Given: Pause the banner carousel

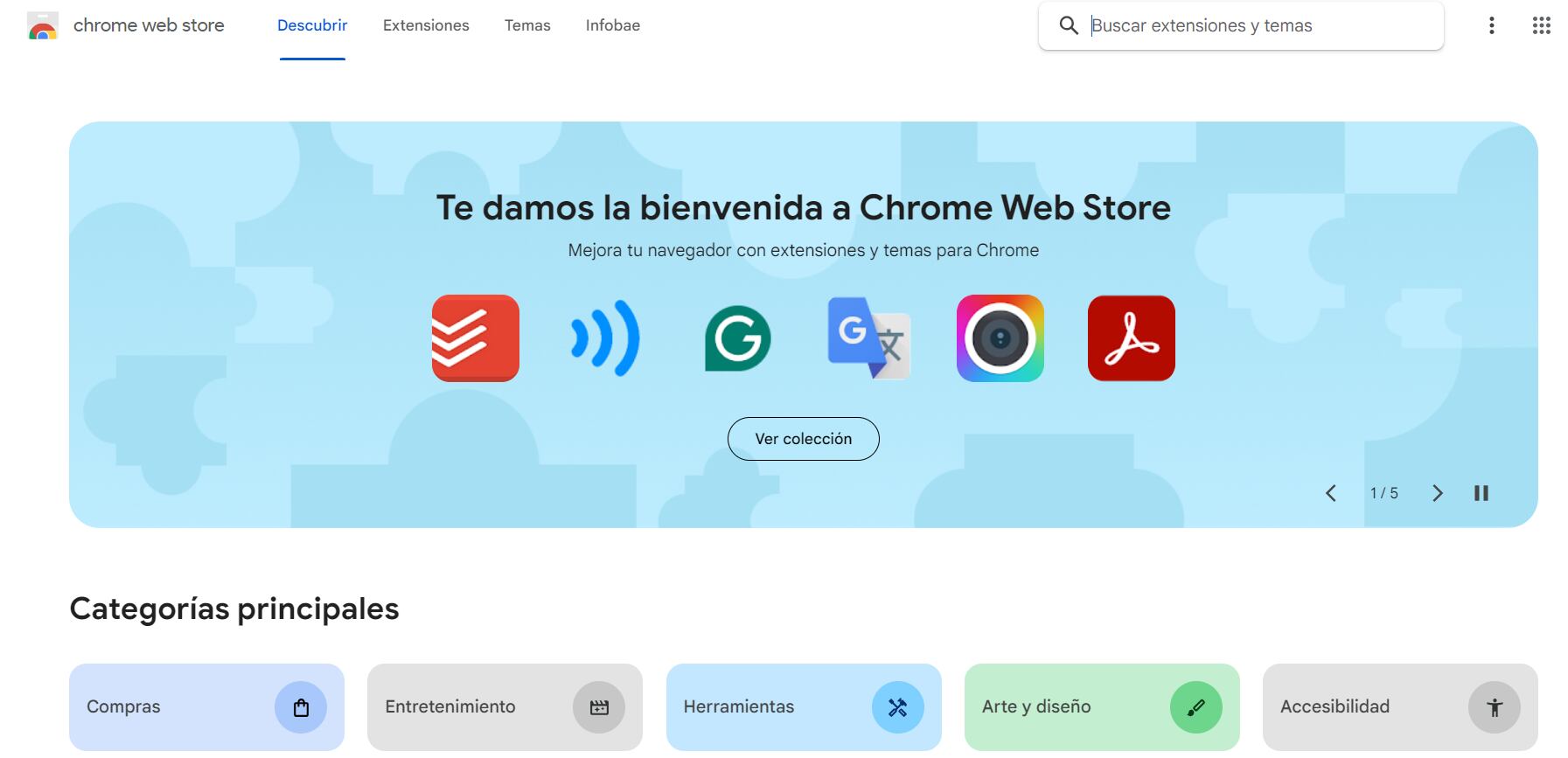Looking at the screenshot, I should click(1481, 493).
